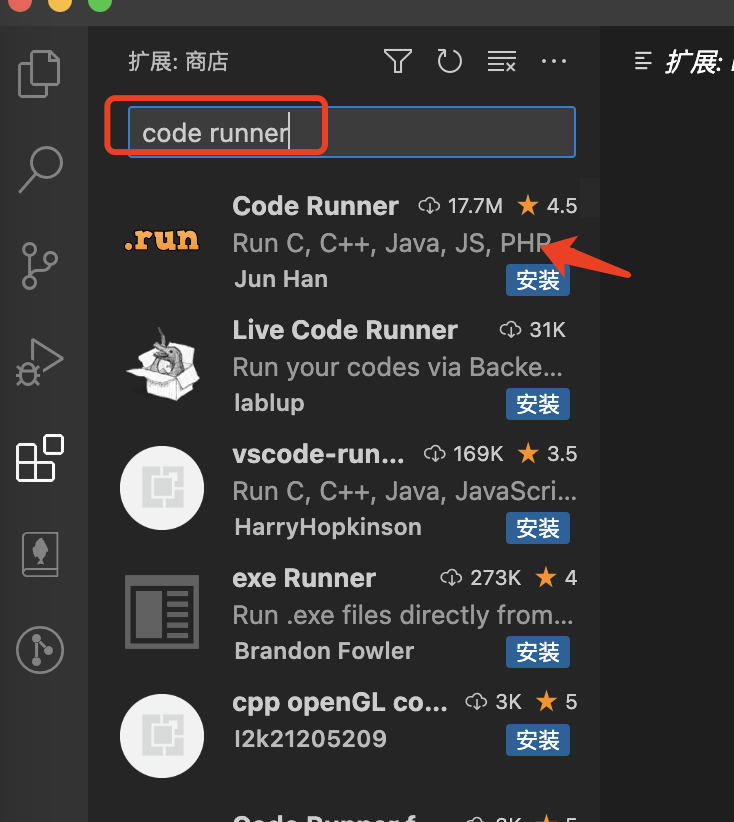The width and height of the screenshot is (734, 822).
Task: Open the Search view icon
Action: (x=41, y=169)
